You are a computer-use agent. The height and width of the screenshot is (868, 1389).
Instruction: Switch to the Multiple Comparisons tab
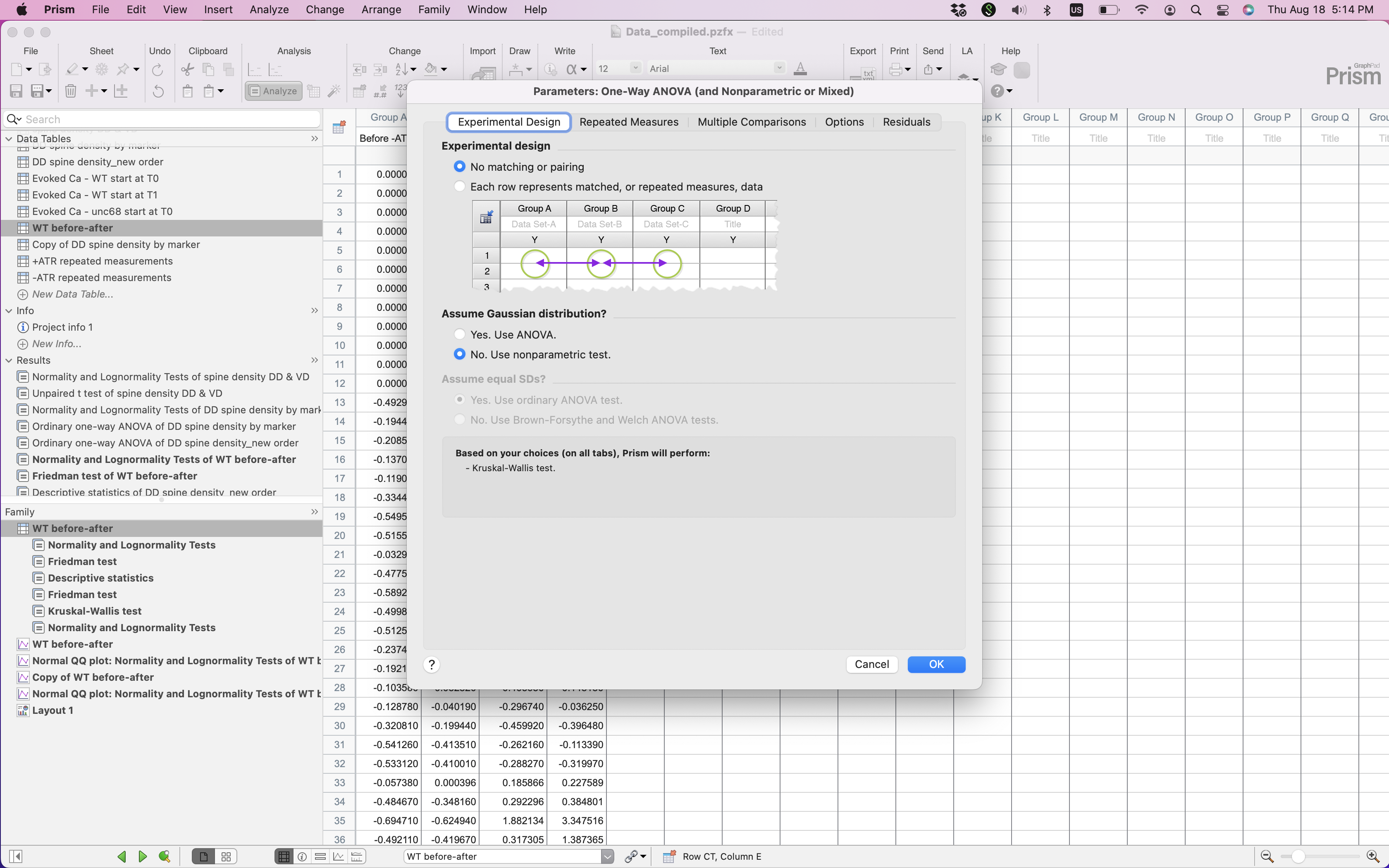[x=751, y=122]
